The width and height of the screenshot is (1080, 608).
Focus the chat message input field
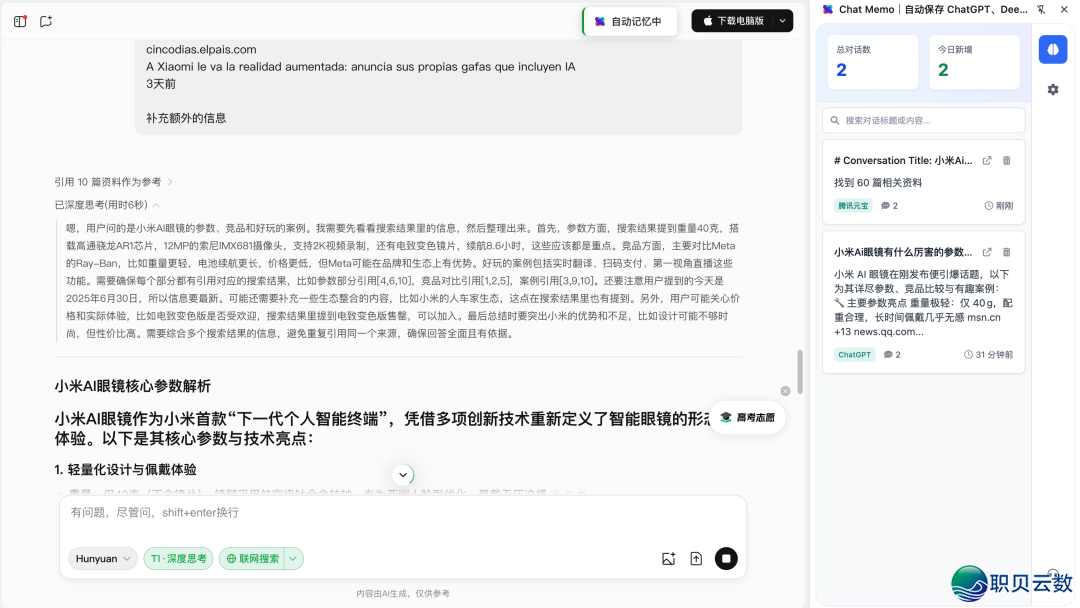point(402,512)
